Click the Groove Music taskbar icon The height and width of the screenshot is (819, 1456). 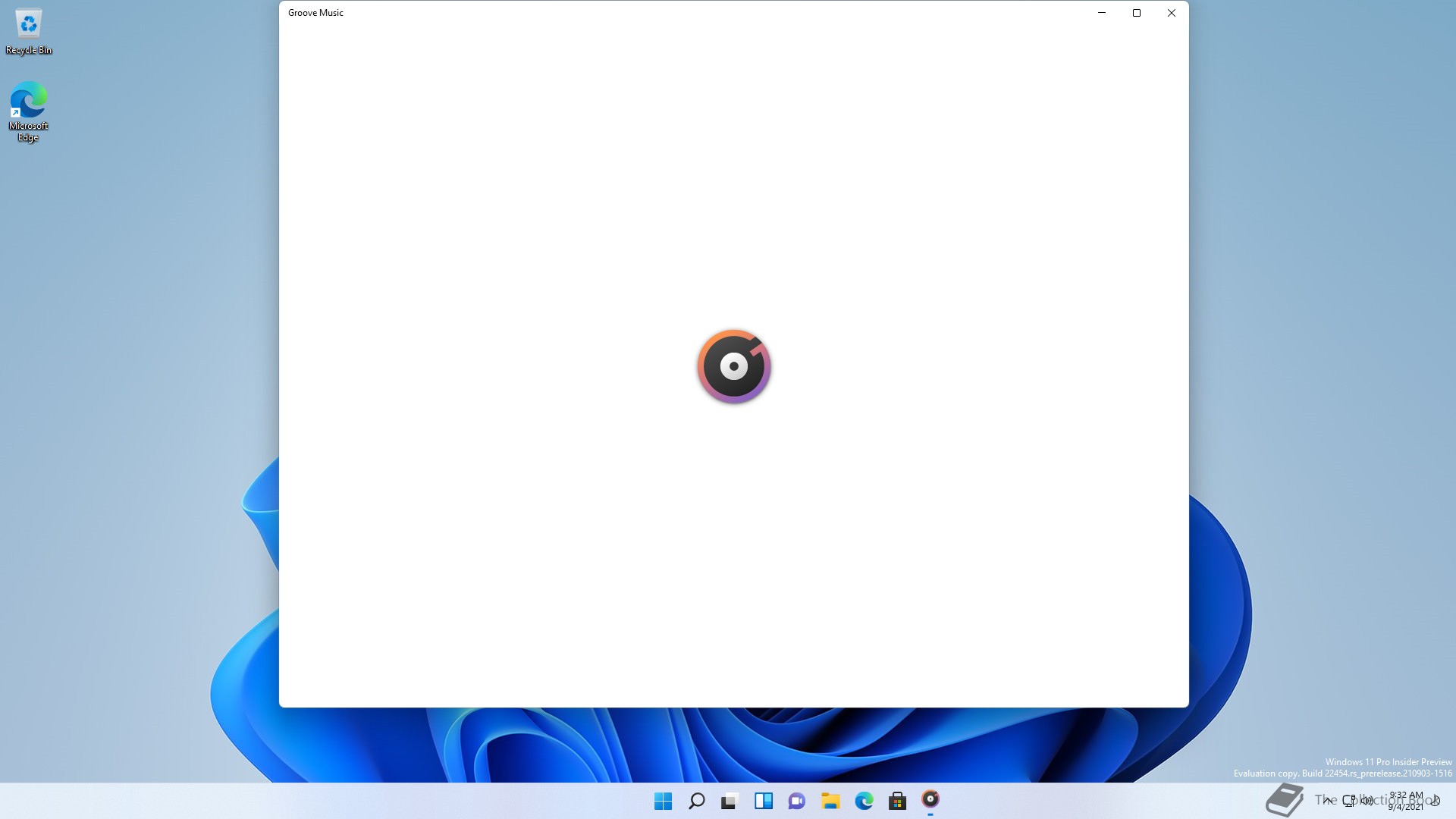tap(930, 799)
